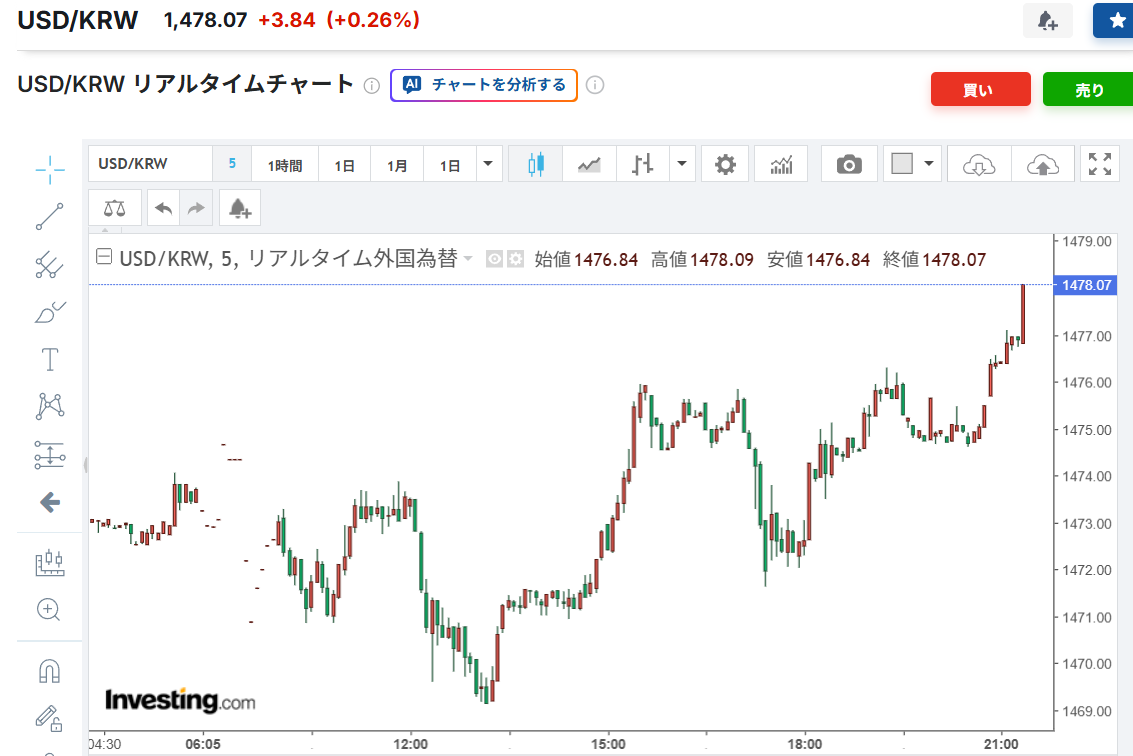Open the indicators chart icon
Image resolution: width=1133 pixels, height=756 pixels.
[x=781, y=165]
